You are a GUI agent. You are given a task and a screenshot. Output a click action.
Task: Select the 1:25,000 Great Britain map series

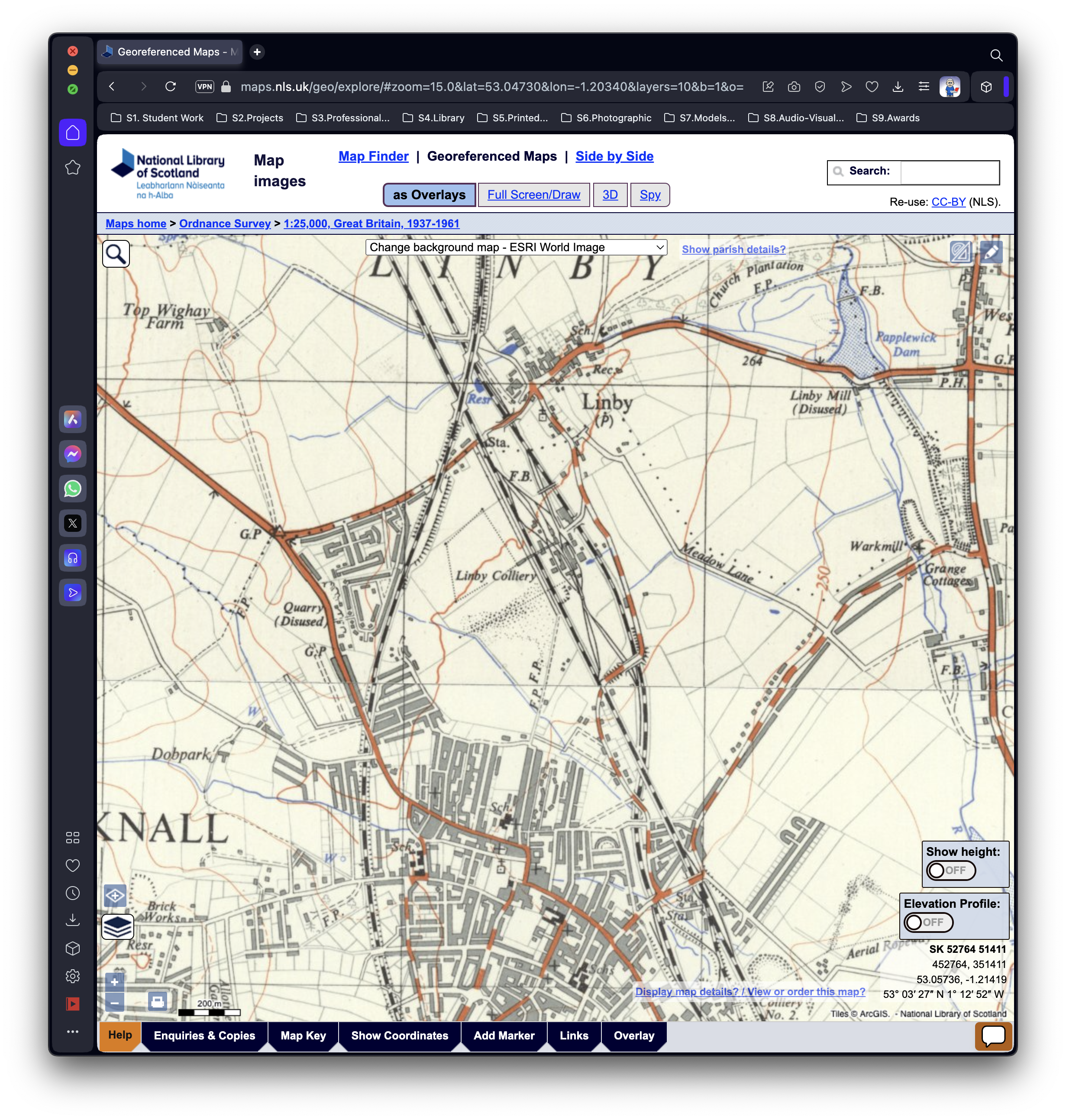(370, 222)
